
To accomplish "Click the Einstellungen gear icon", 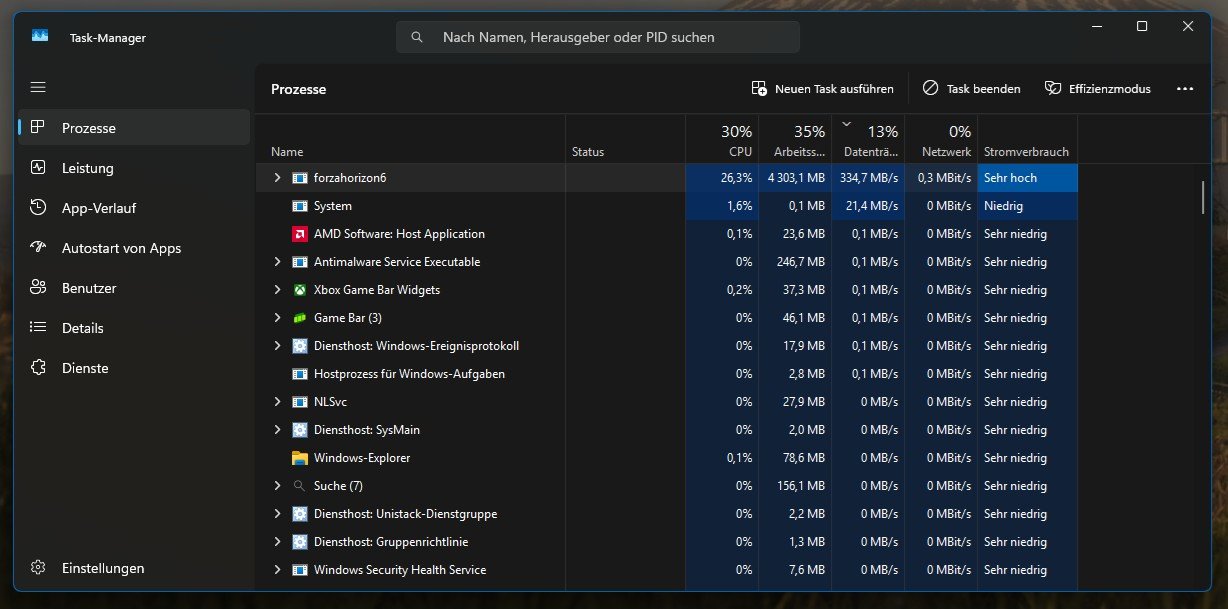I will click(x=38, y=568).
